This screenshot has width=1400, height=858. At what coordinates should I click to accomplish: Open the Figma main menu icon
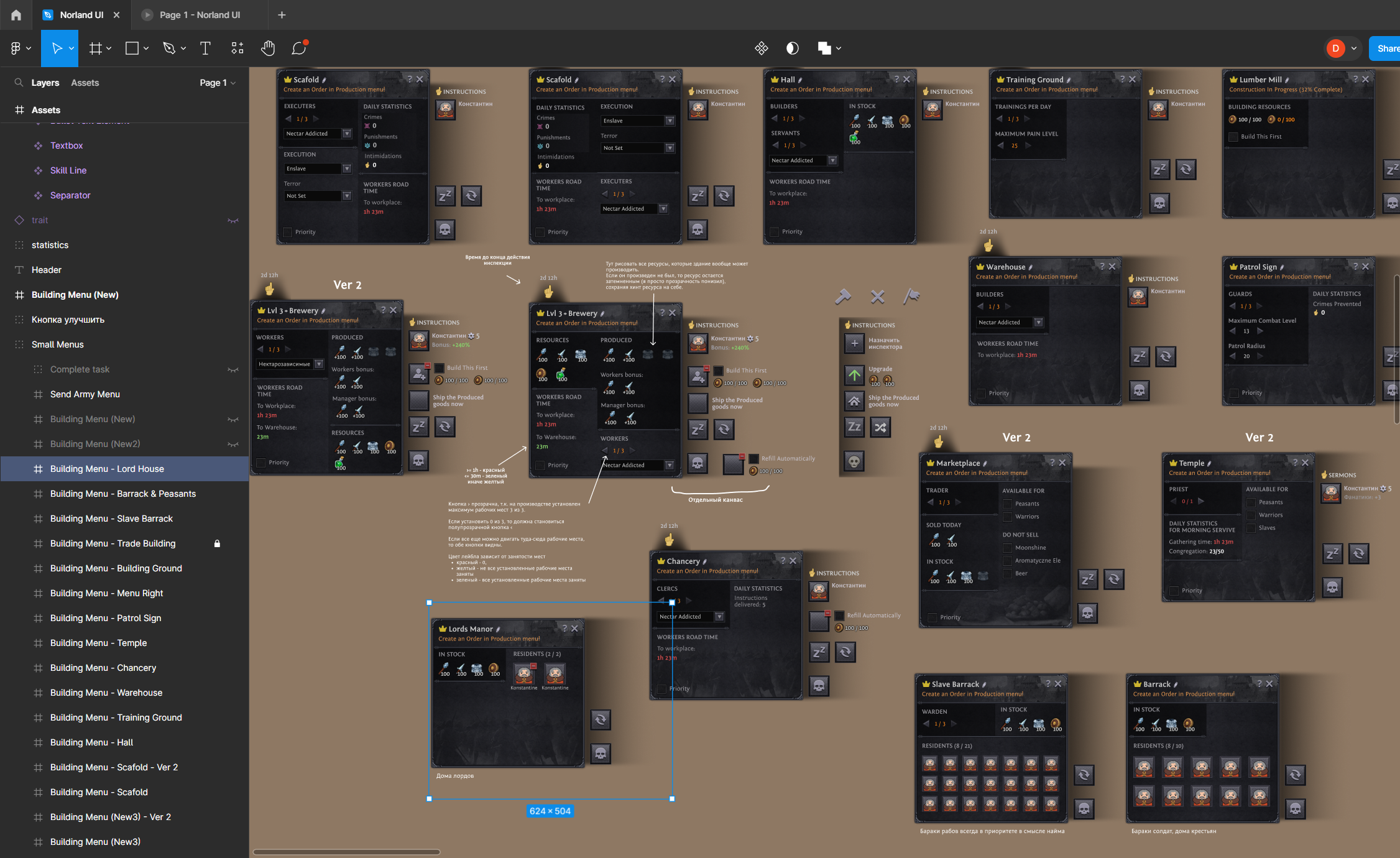pyautogui.click(x=16, y=48)
